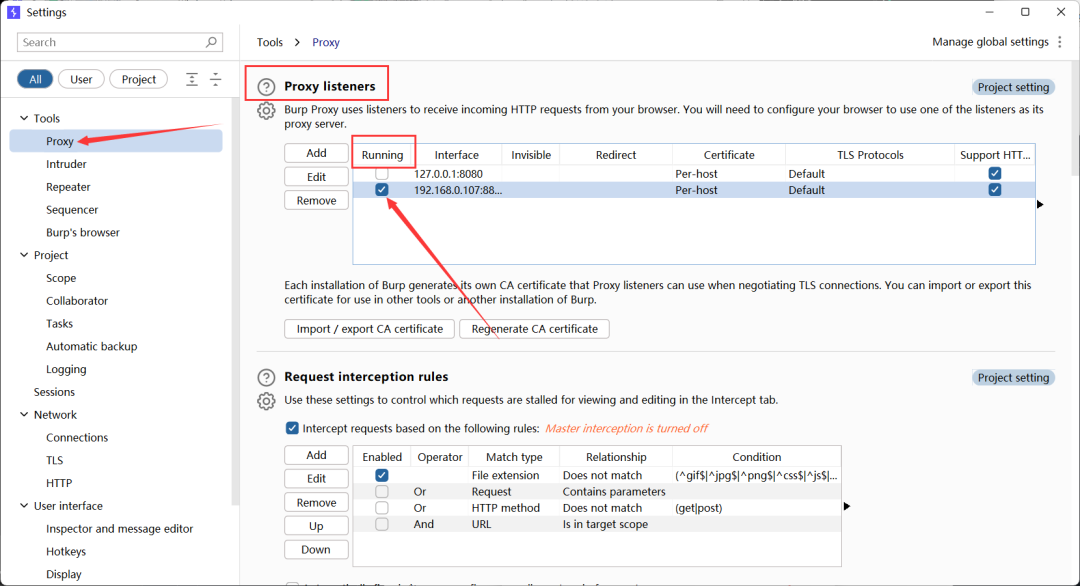The height and width of the screenshot is (586, 1080).
Task: Click Import / export CA certificate button
Action: click(x=370, y=329)
